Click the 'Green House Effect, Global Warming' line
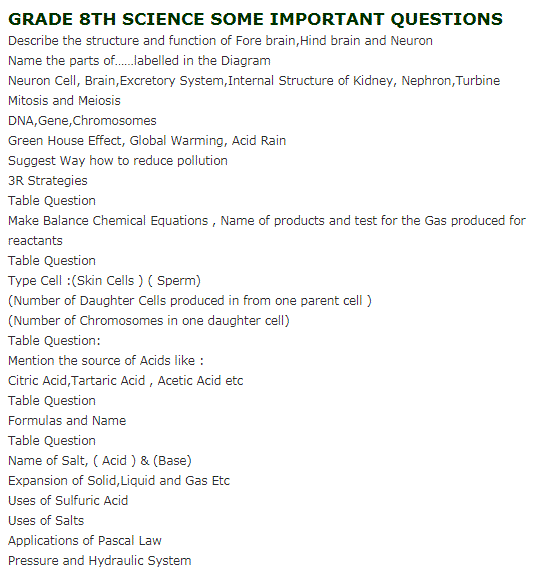The image size is (559, 570). 147,141
